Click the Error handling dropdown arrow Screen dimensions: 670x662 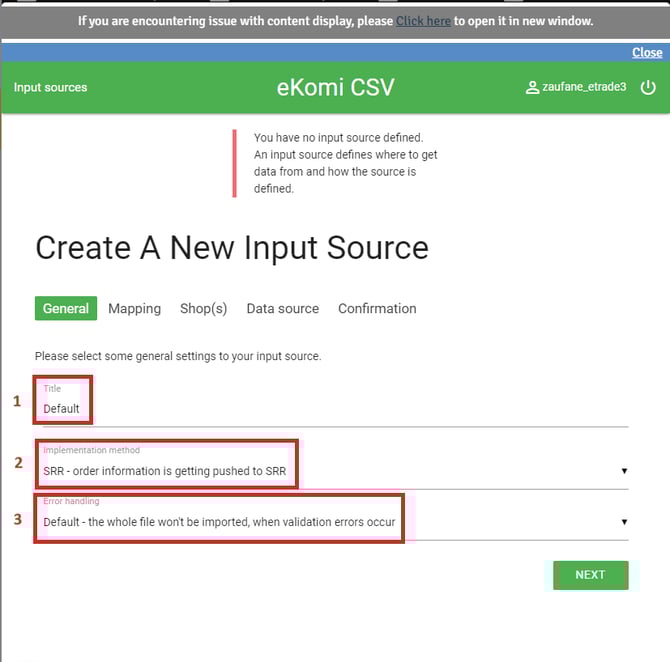pos(624,522)
